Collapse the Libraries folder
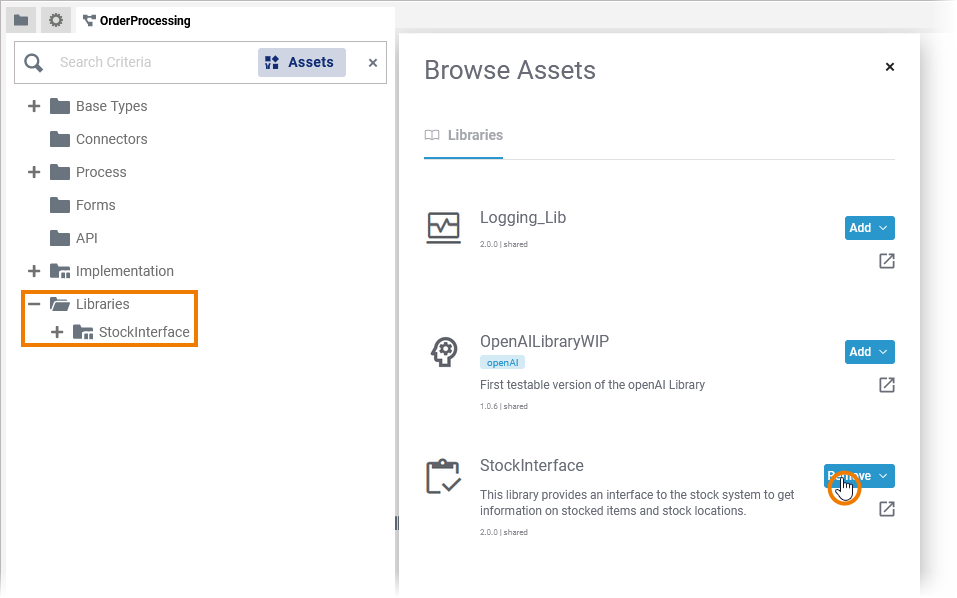This screenshot has height=598, width=957. [34, 304]
